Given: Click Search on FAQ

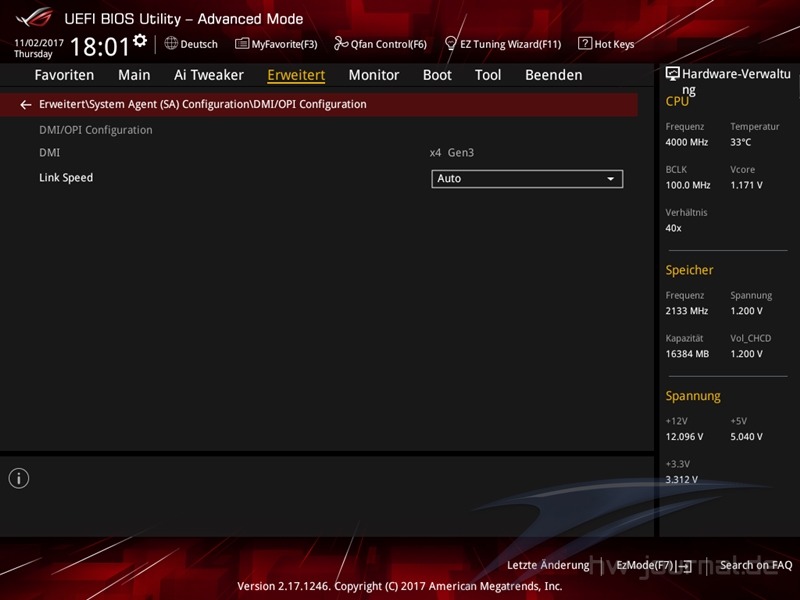Looking at the screenshot, I should click(x=756, y=565).
